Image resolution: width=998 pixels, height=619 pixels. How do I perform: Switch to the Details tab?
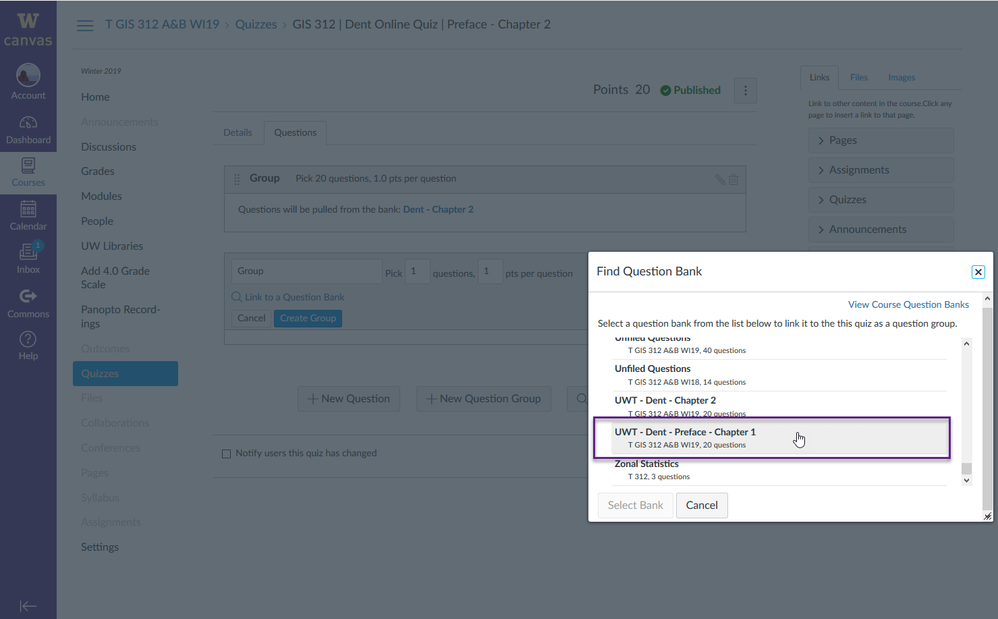tap(238, 132)
